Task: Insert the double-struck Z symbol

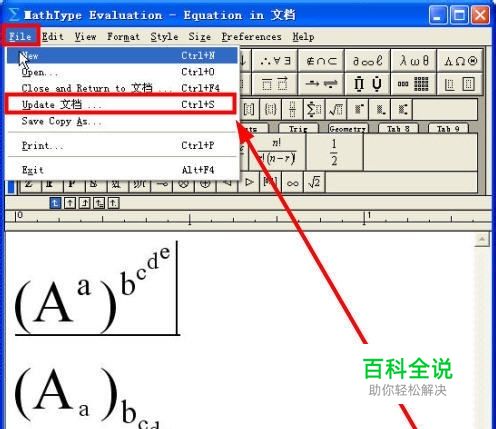Action: [x=29, y=184]
